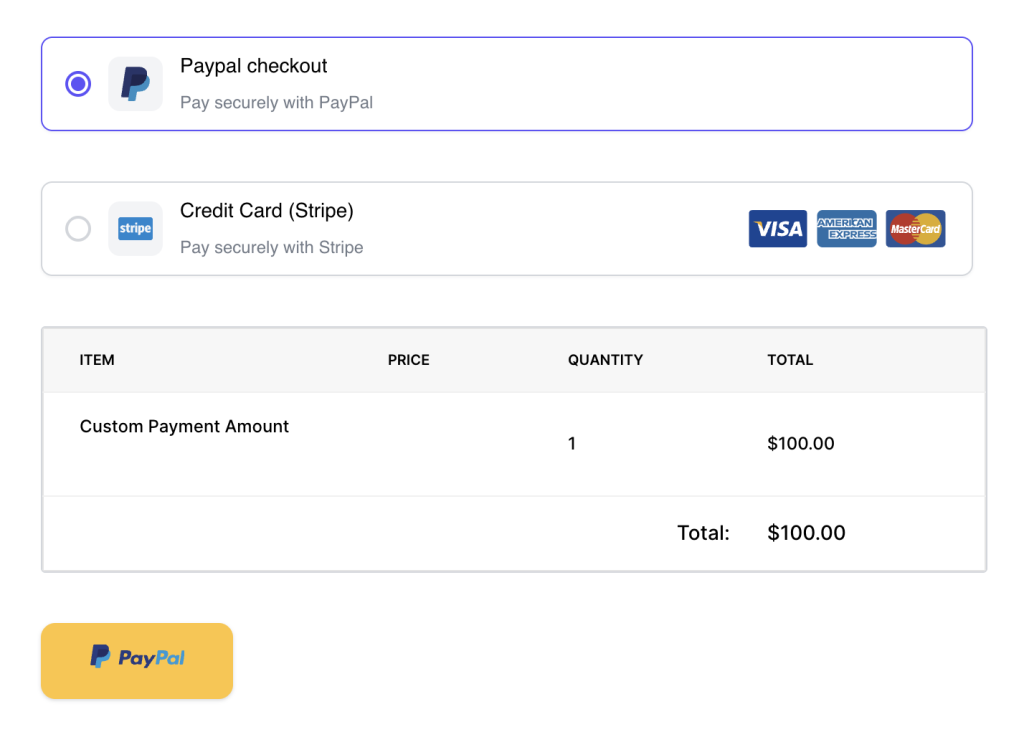Click the quantity value 1
Viewport: 1024px width, 737px height.
tap(572, 444)
